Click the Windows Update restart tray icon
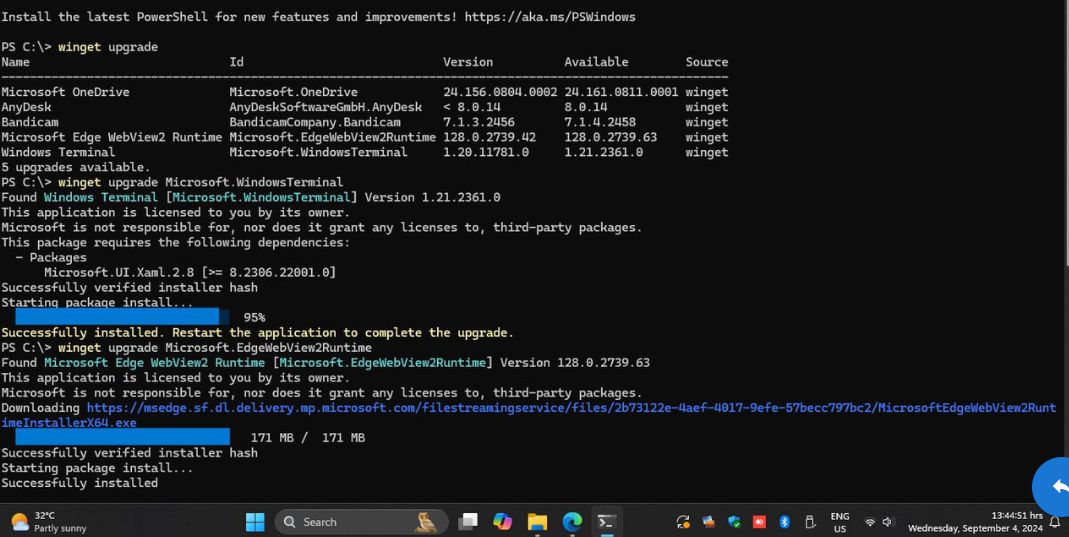 coord(682,522)
